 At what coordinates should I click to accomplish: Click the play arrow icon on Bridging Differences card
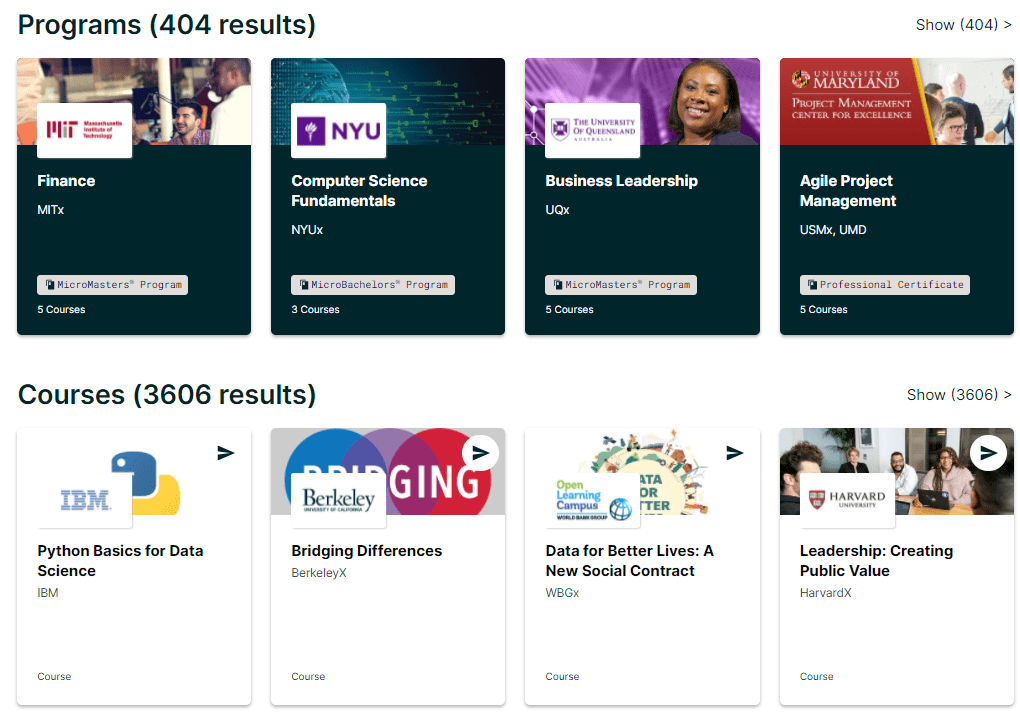pos(480,453)
